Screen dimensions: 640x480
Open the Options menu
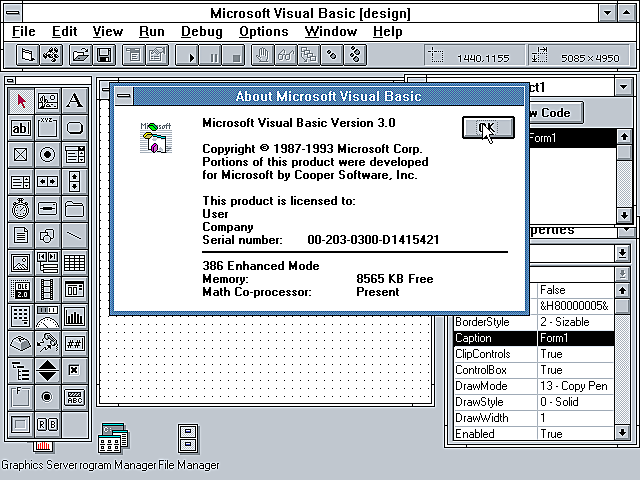tap(264, 31)
